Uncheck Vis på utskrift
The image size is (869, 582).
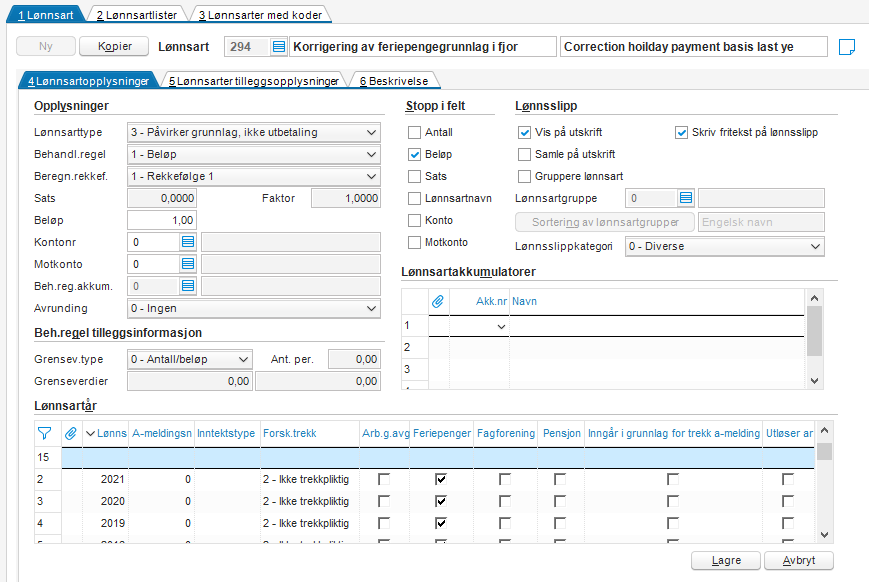[524, 132]
